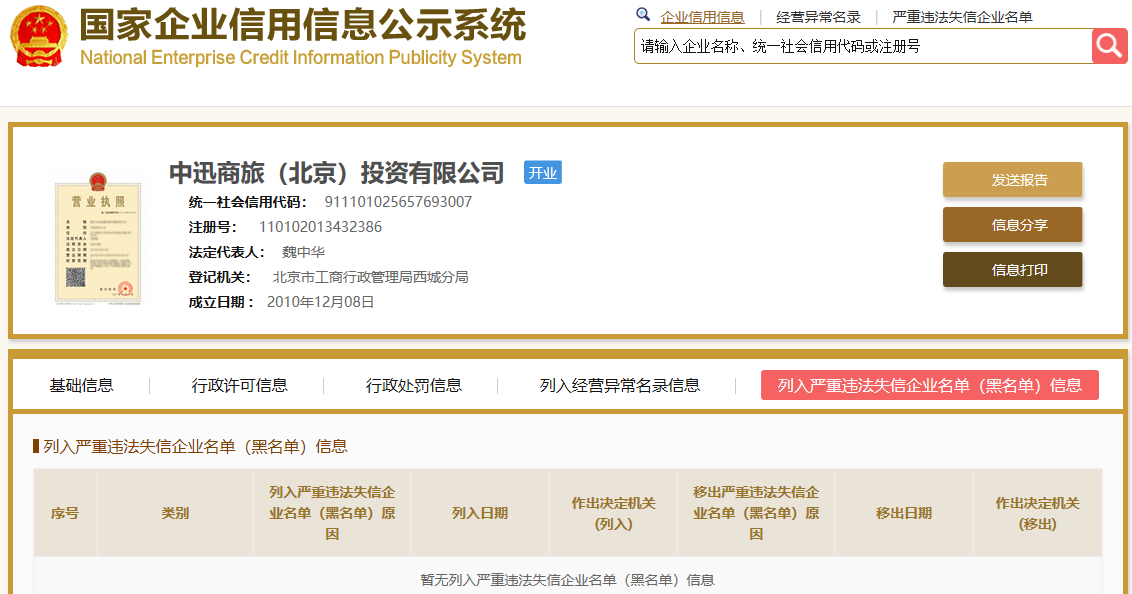Select the 企业信用信息 search category link

(702, 17)
